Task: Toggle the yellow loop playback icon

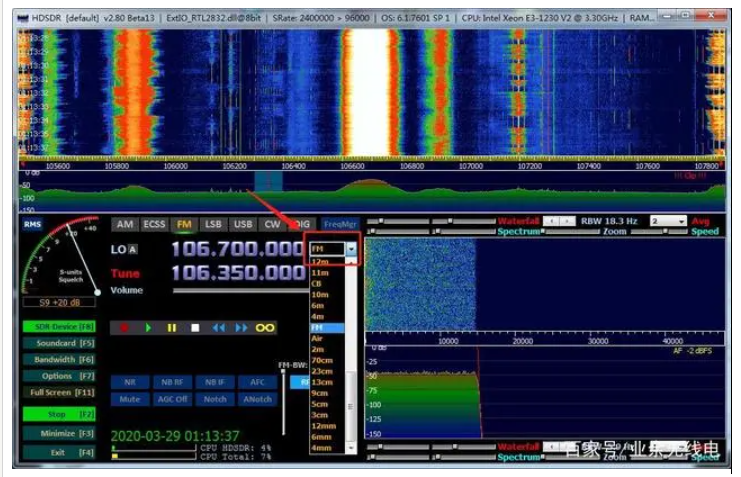Action: click(x=265, y=327)
